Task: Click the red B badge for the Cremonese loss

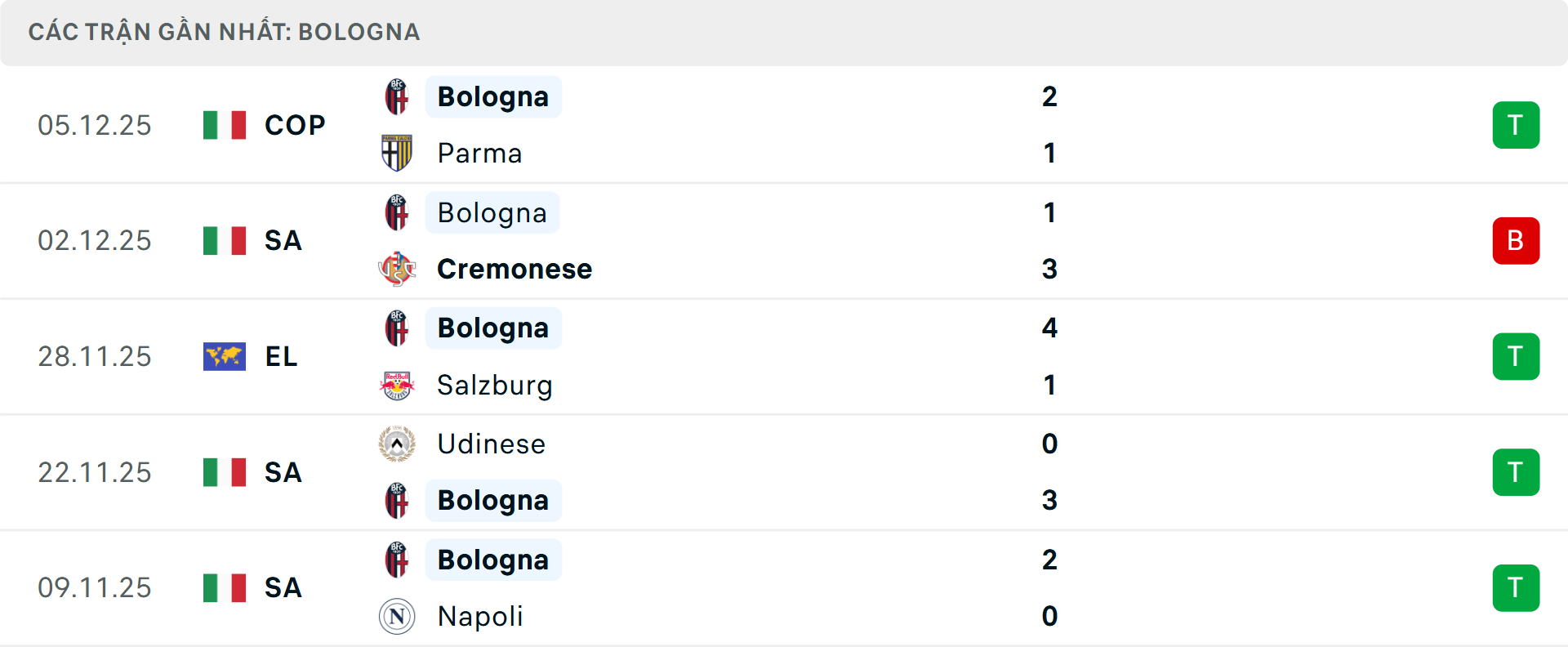Action: click(x=1516, y=240)
